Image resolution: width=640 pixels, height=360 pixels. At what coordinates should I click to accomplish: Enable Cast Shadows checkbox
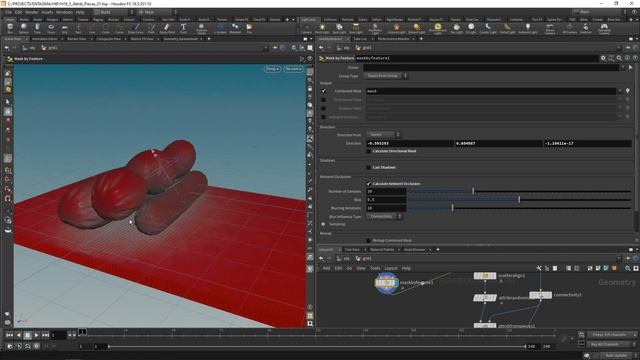(369, 167)
